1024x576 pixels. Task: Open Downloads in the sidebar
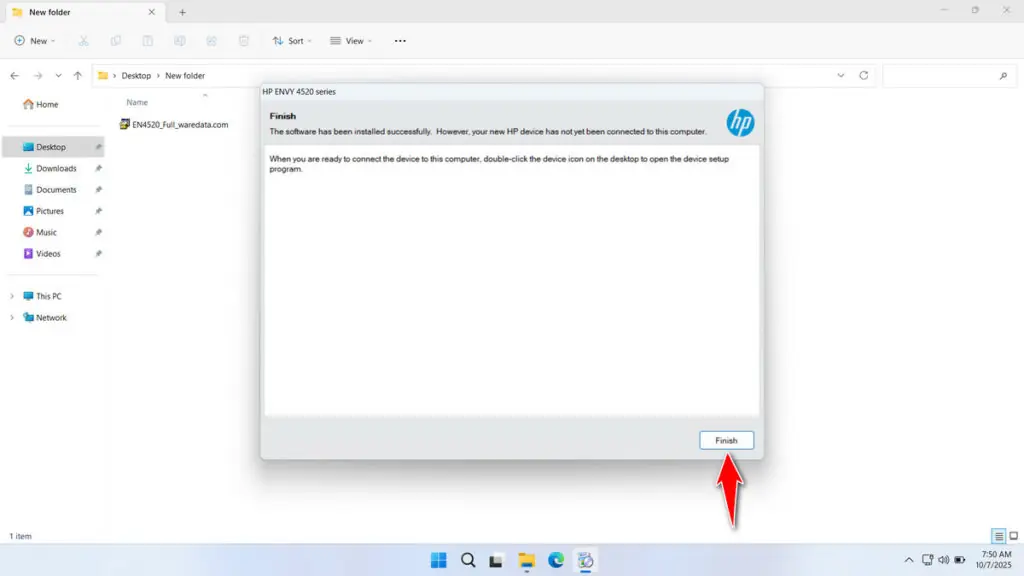tap(56, 168)
